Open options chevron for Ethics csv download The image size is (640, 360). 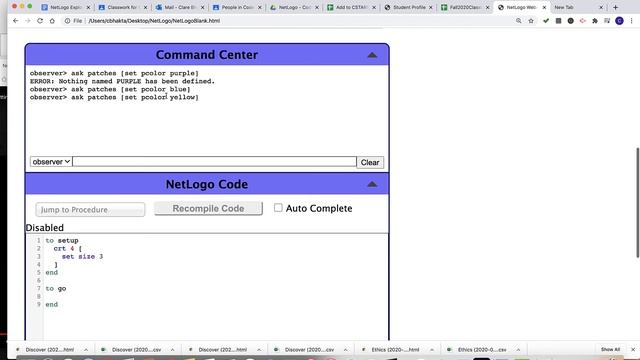click(x=518, y=350)
